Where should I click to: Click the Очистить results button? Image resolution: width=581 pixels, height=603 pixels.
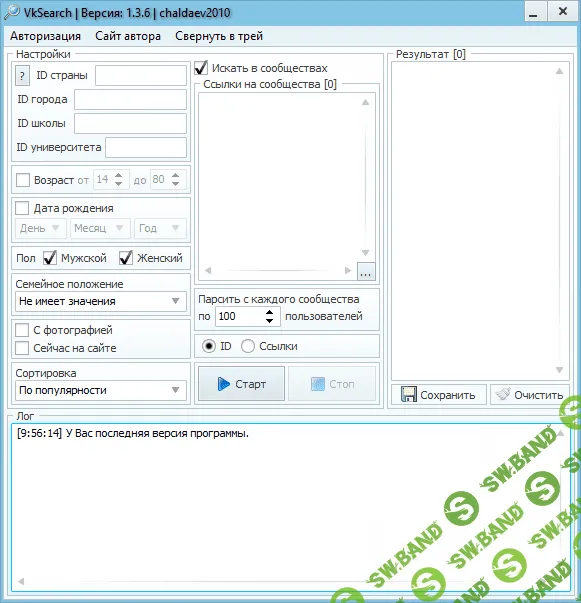click(x=530, y=395)
